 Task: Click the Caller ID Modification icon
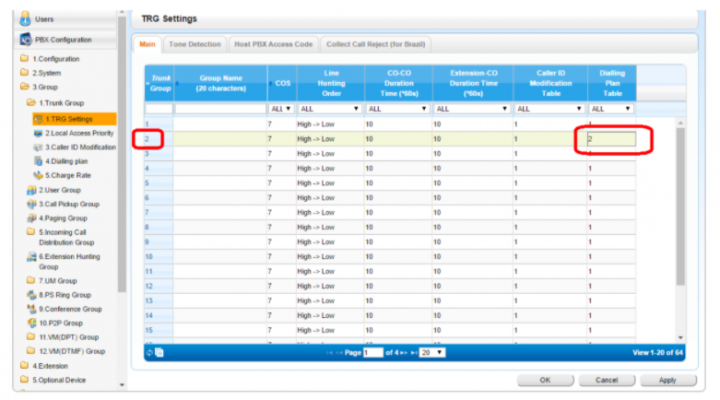click(37, 146)
